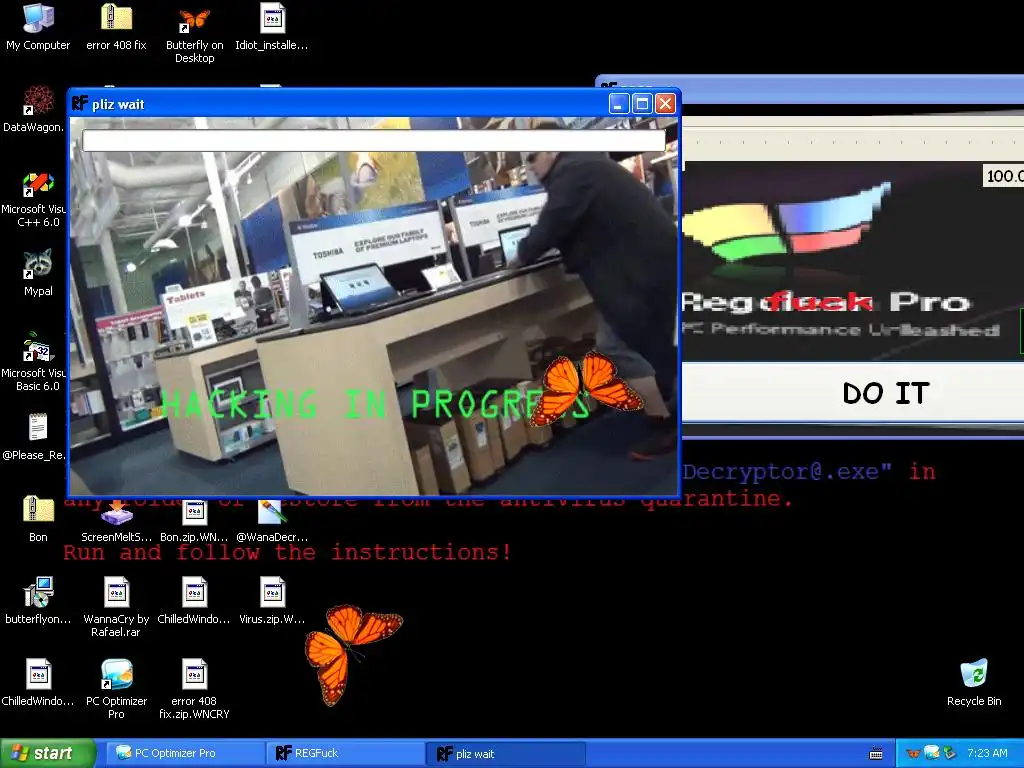Open the Start menu
The image size is (1024, 768).
[x=47, y=753]
